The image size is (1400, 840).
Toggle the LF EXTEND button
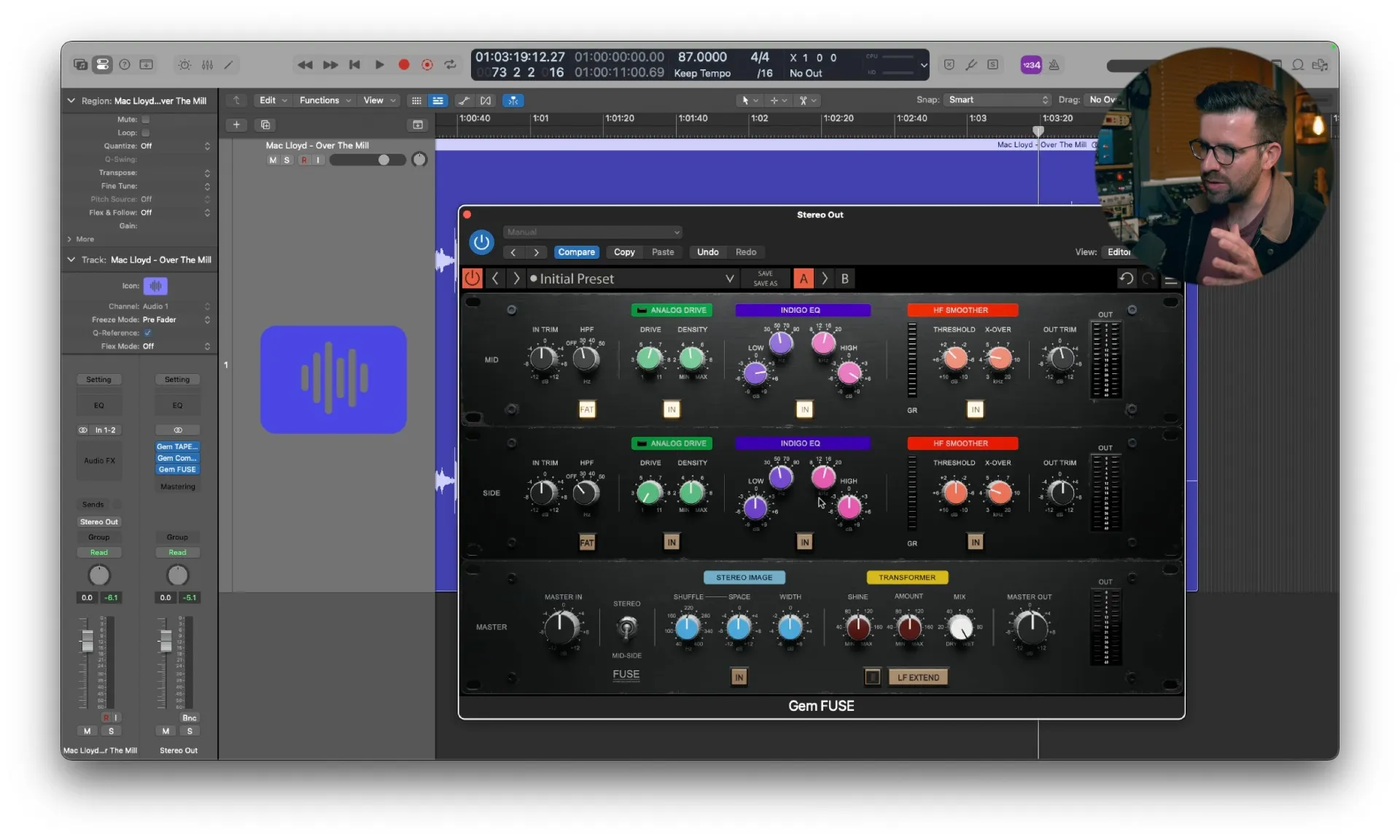(x=918, y=677)
